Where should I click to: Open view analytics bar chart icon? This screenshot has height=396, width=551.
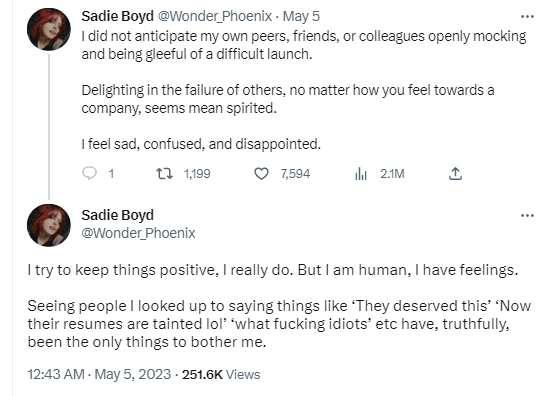pyautogui.click(x=361, y=174)
